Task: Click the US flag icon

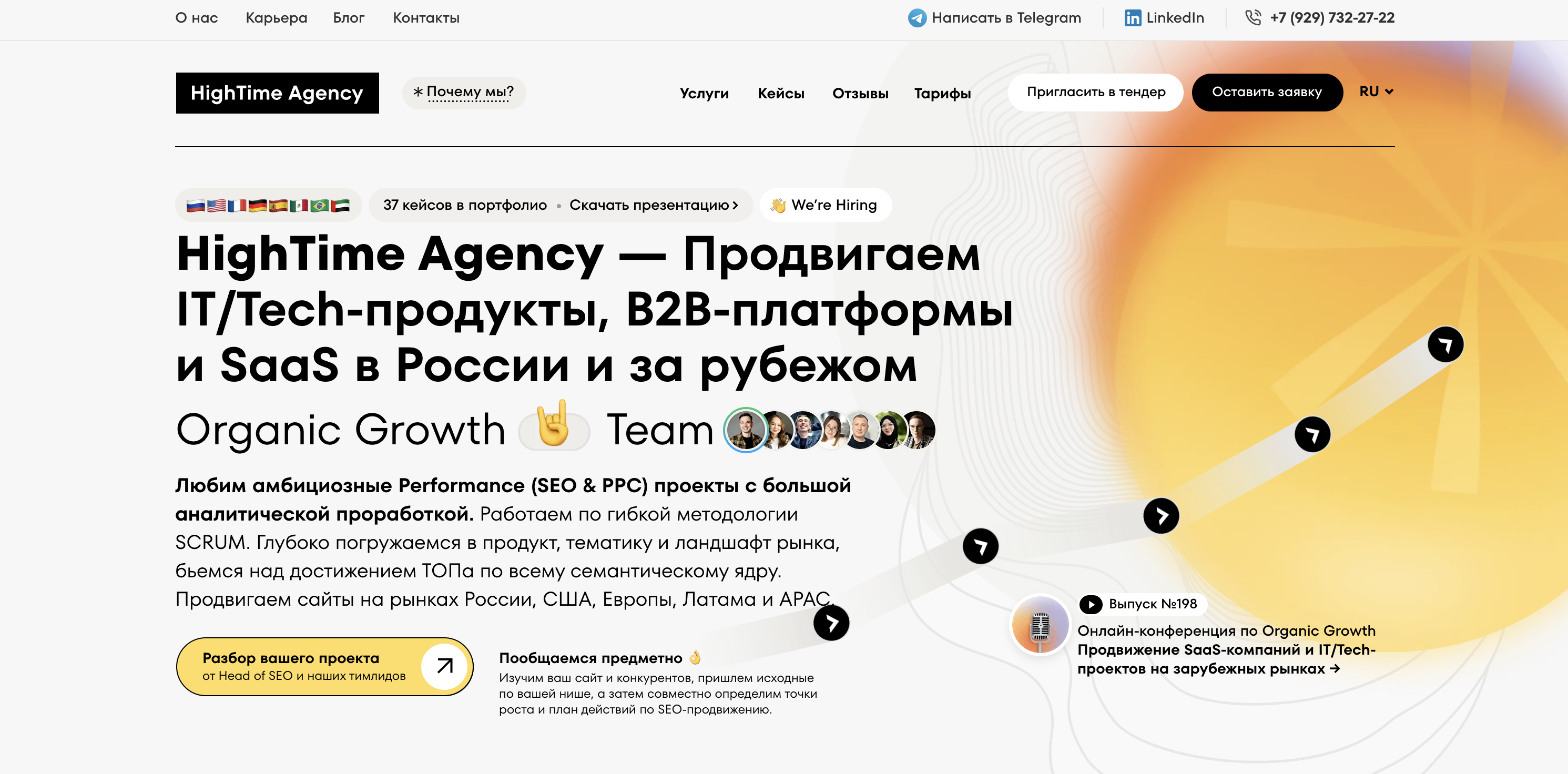Action: point(217,206)
